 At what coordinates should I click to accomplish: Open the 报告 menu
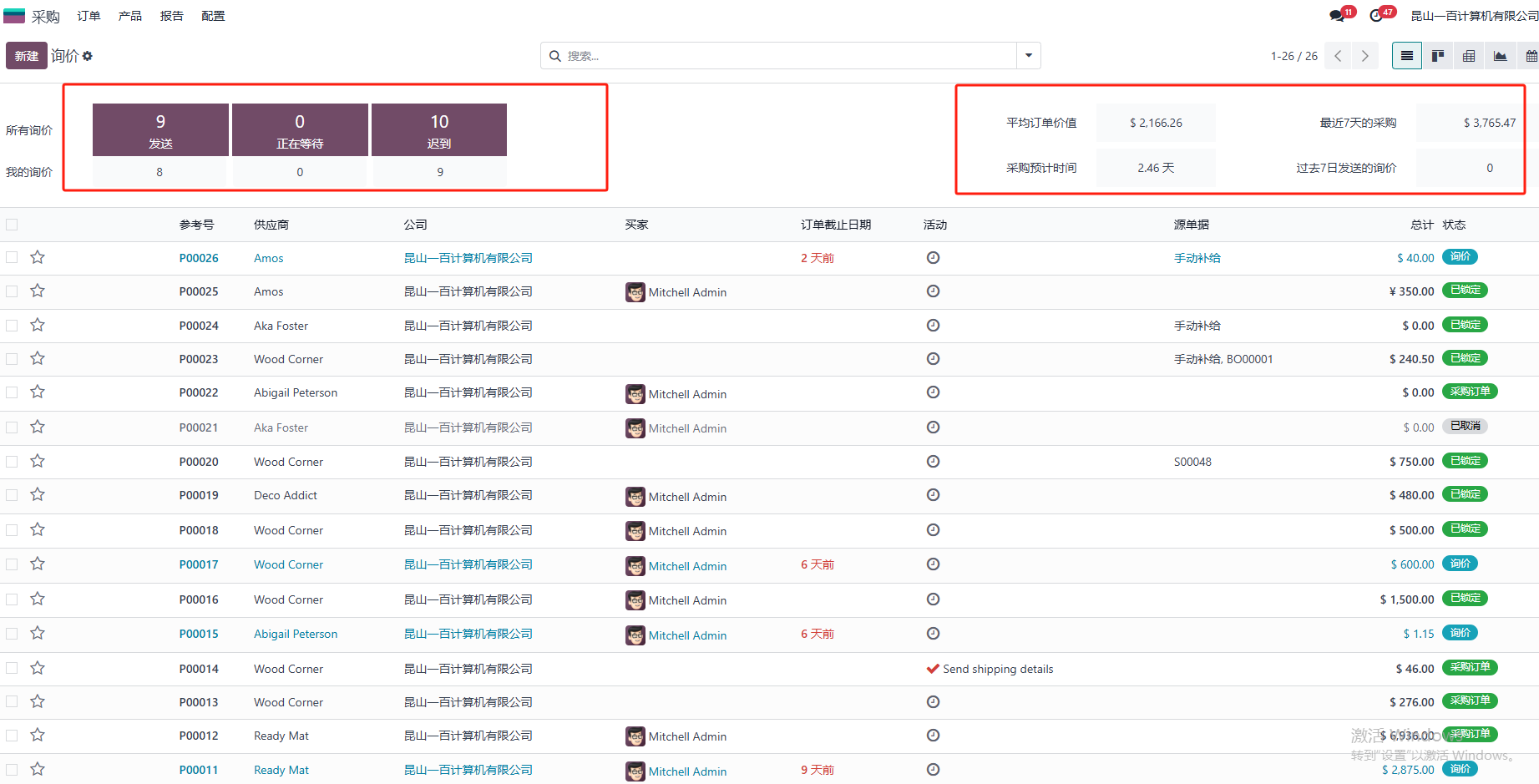point(171,15)
